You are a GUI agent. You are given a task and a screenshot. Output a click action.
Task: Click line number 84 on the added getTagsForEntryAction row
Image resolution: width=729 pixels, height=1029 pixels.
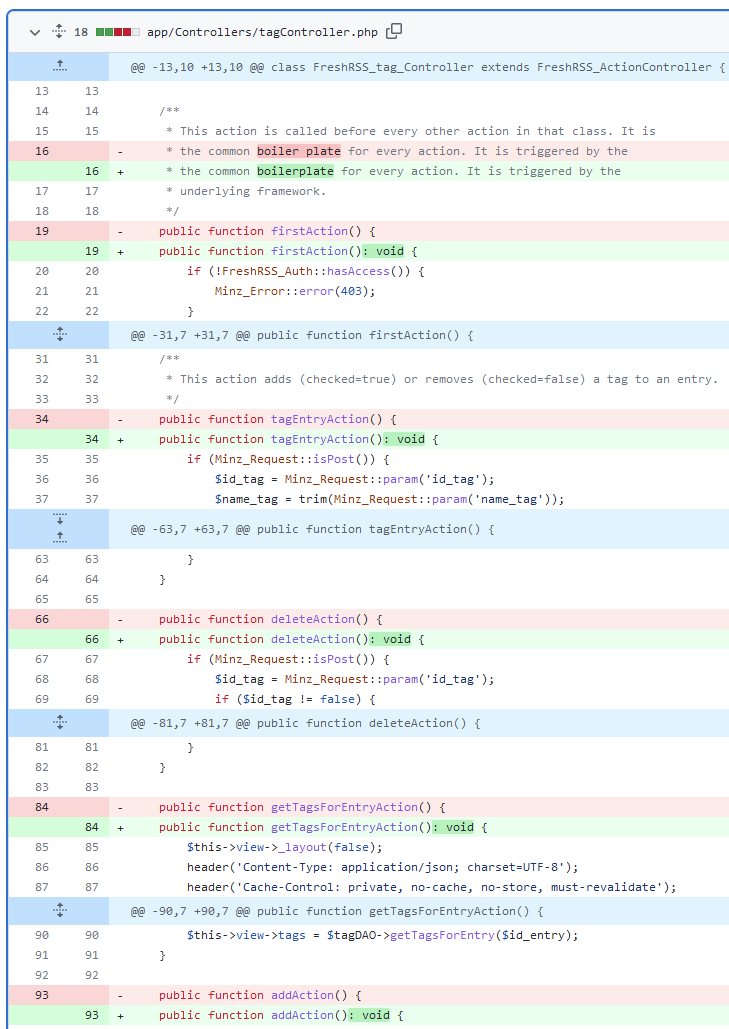click(92, 828)
